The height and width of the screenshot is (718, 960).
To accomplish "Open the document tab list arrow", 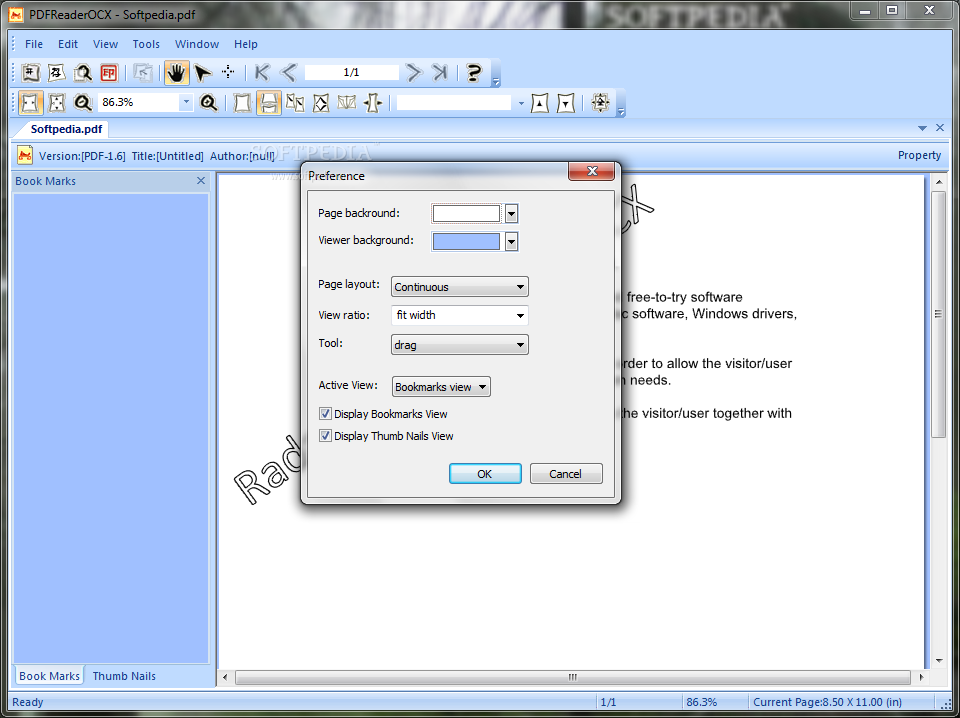I will 923,128.
